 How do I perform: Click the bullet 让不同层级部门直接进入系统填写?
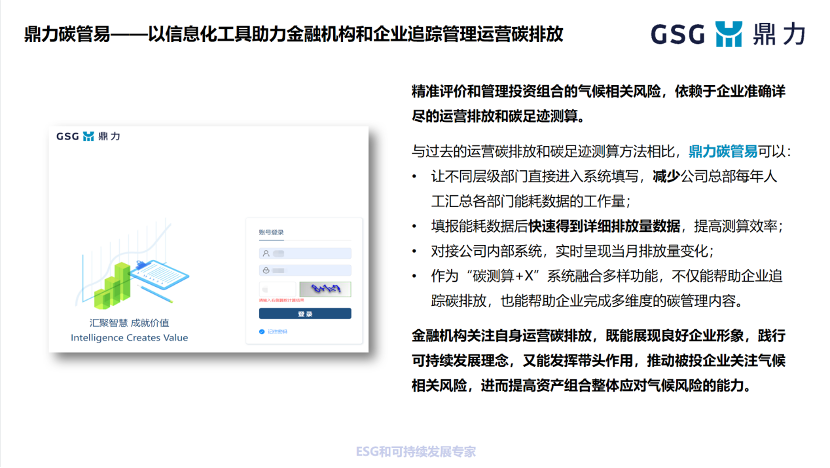[604, 189]
